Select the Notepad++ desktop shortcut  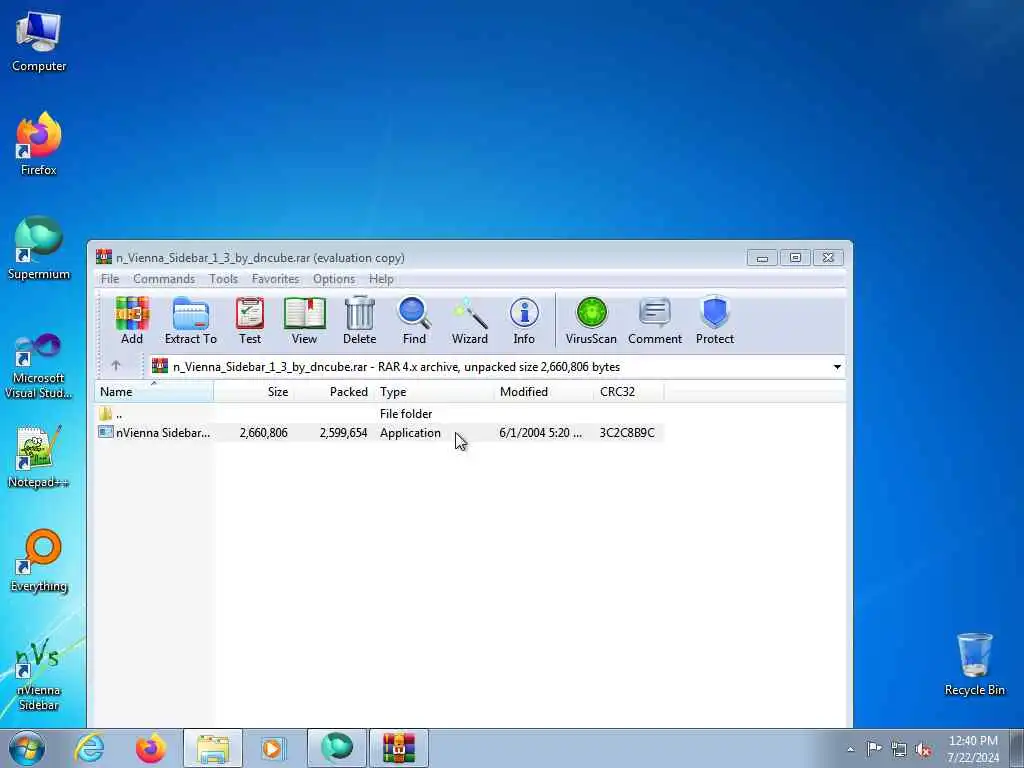click(39, 456)
